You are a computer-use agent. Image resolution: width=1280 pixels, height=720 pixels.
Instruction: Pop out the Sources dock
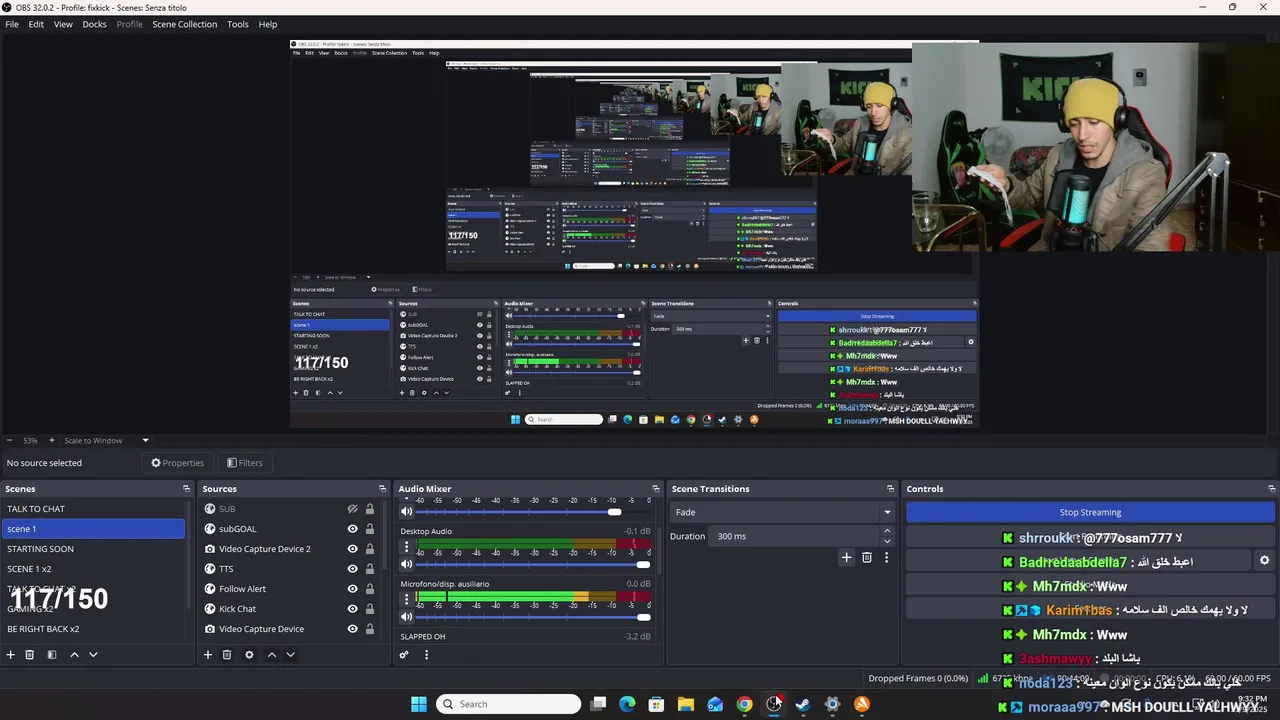coord(382,489)
